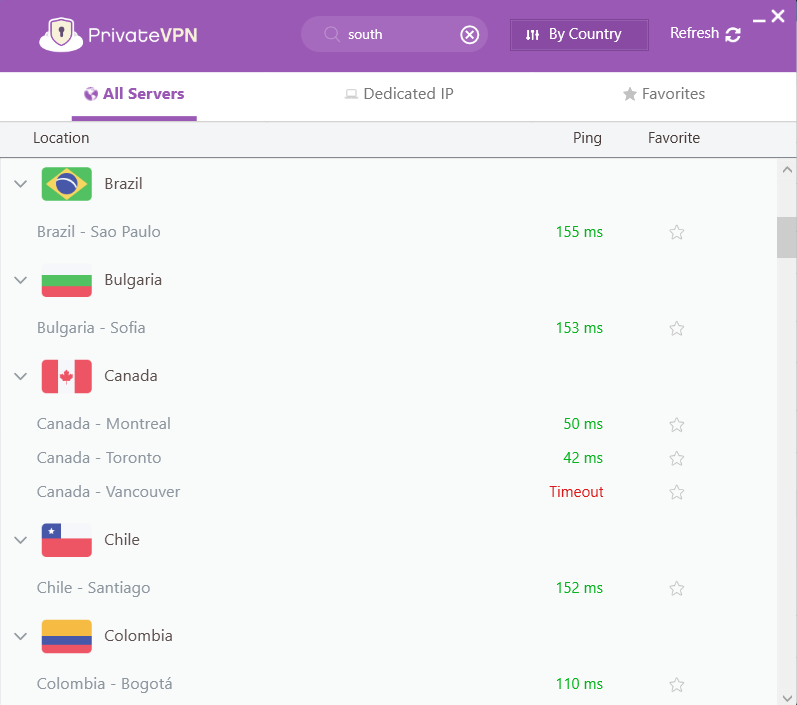The height and width of the screenshot is (705, 797).
Task: Collapse the Canada country group
Action: point(20,376)
